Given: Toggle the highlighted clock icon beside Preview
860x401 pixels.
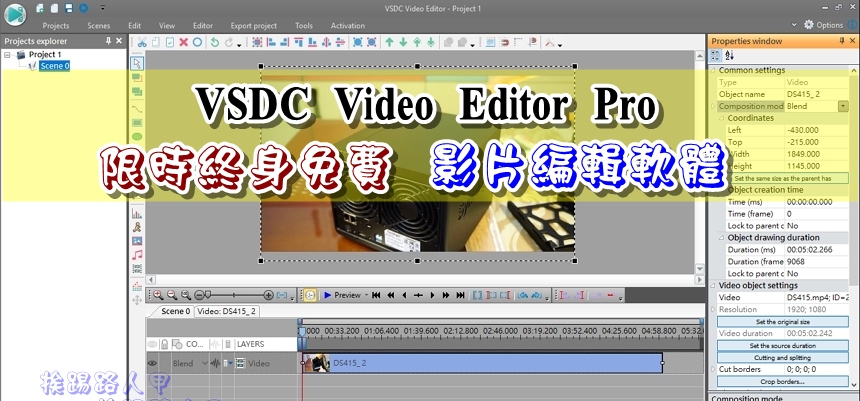Looking at the screenshot, I should [x=310, y=295].
